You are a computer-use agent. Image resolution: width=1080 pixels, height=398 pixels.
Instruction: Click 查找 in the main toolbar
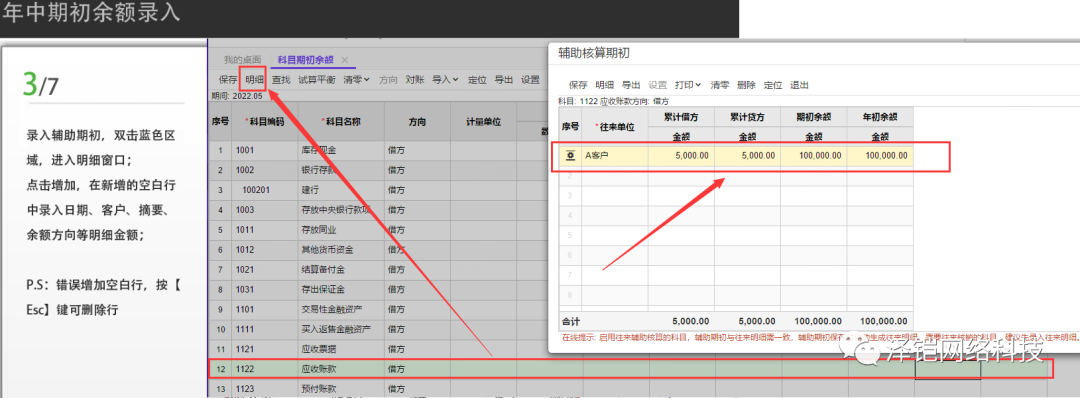[281, 80]
